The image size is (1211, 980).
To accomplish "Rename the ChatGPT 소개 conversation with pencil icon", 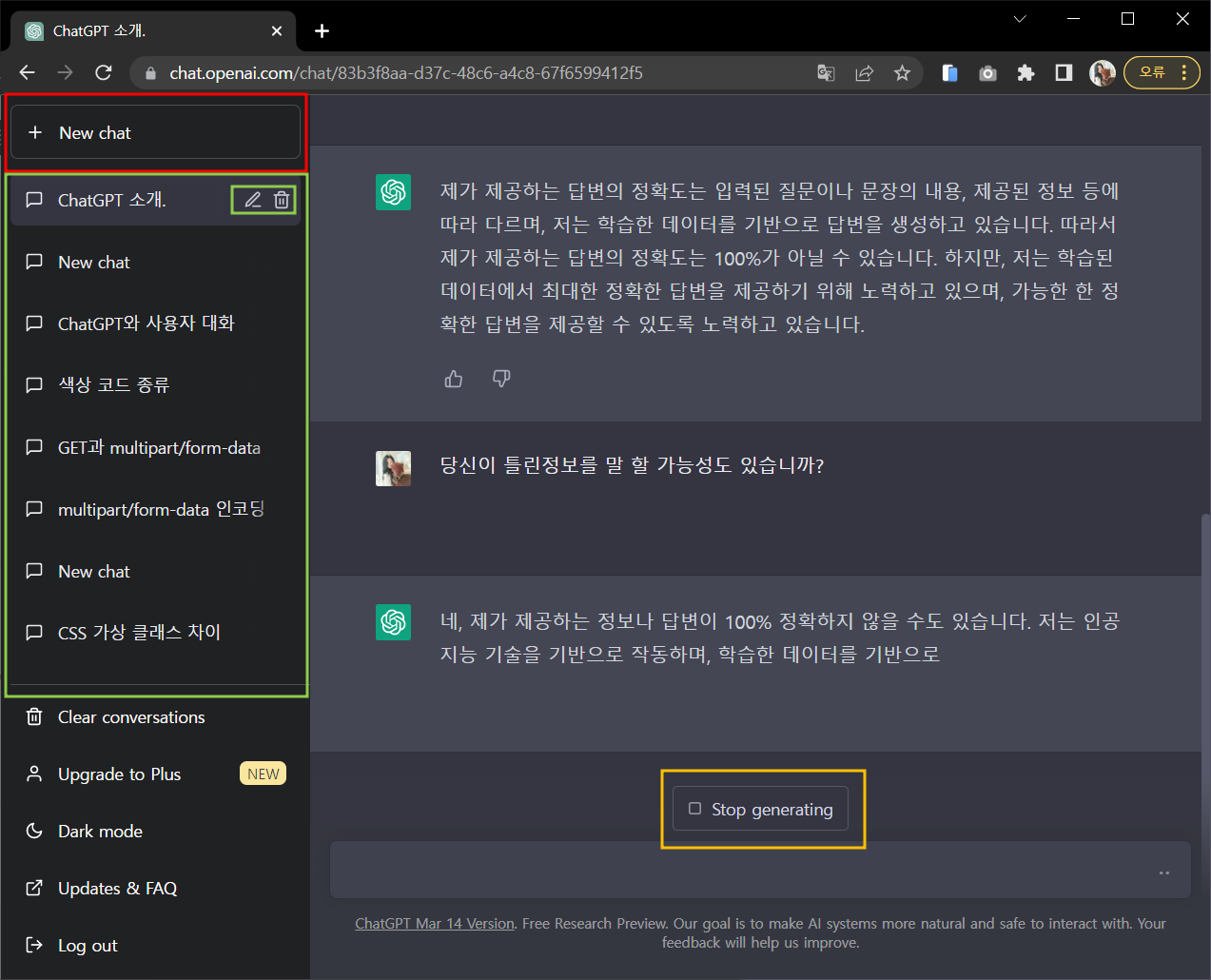I will click(x=253, y=200).
